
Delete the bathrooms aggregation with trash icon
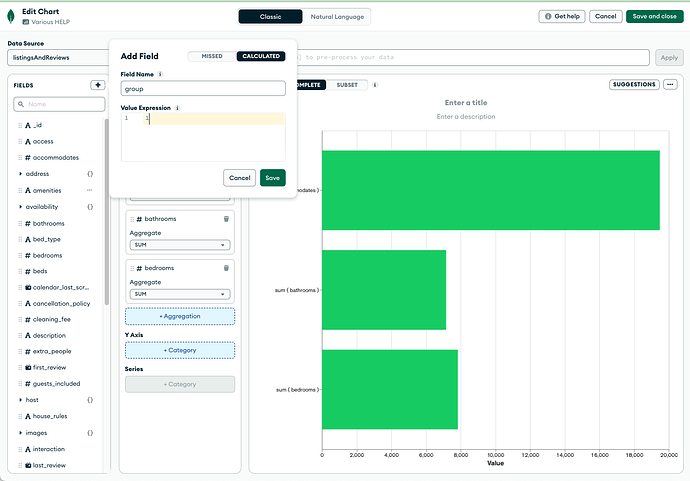click(x=226, y=218)
